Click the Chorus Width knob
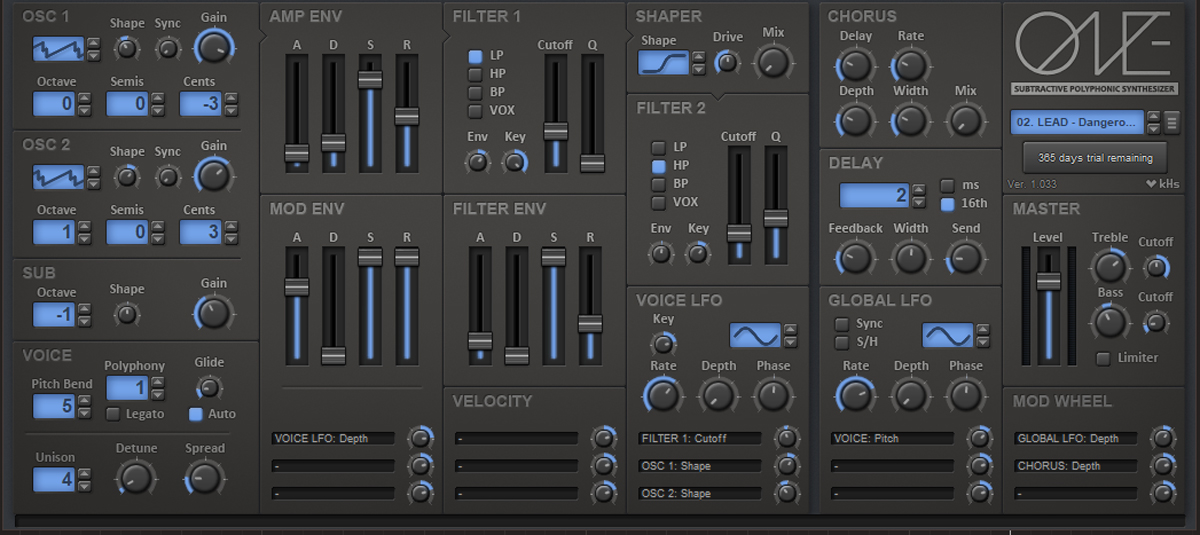1200x535 pixels. coord(910,121)
